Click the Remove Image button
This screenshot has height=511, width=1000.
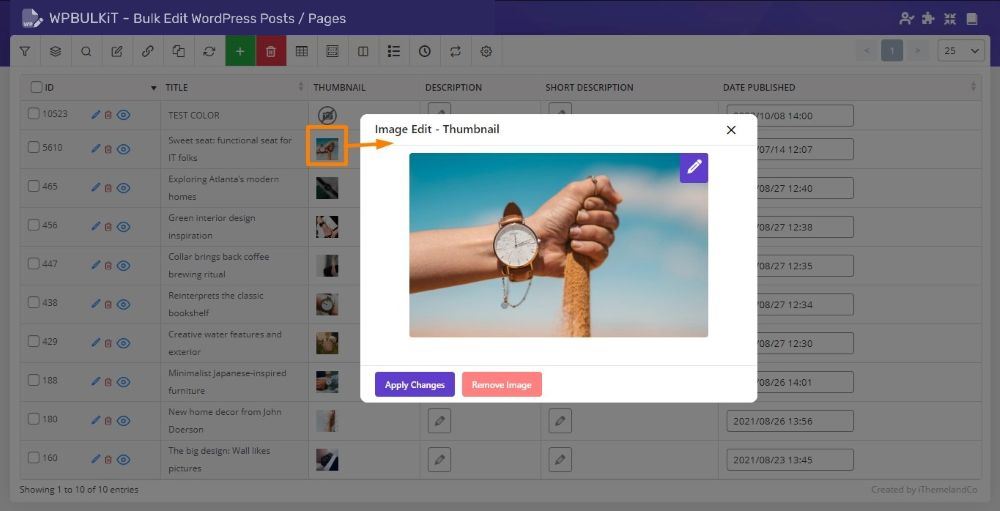501,385
